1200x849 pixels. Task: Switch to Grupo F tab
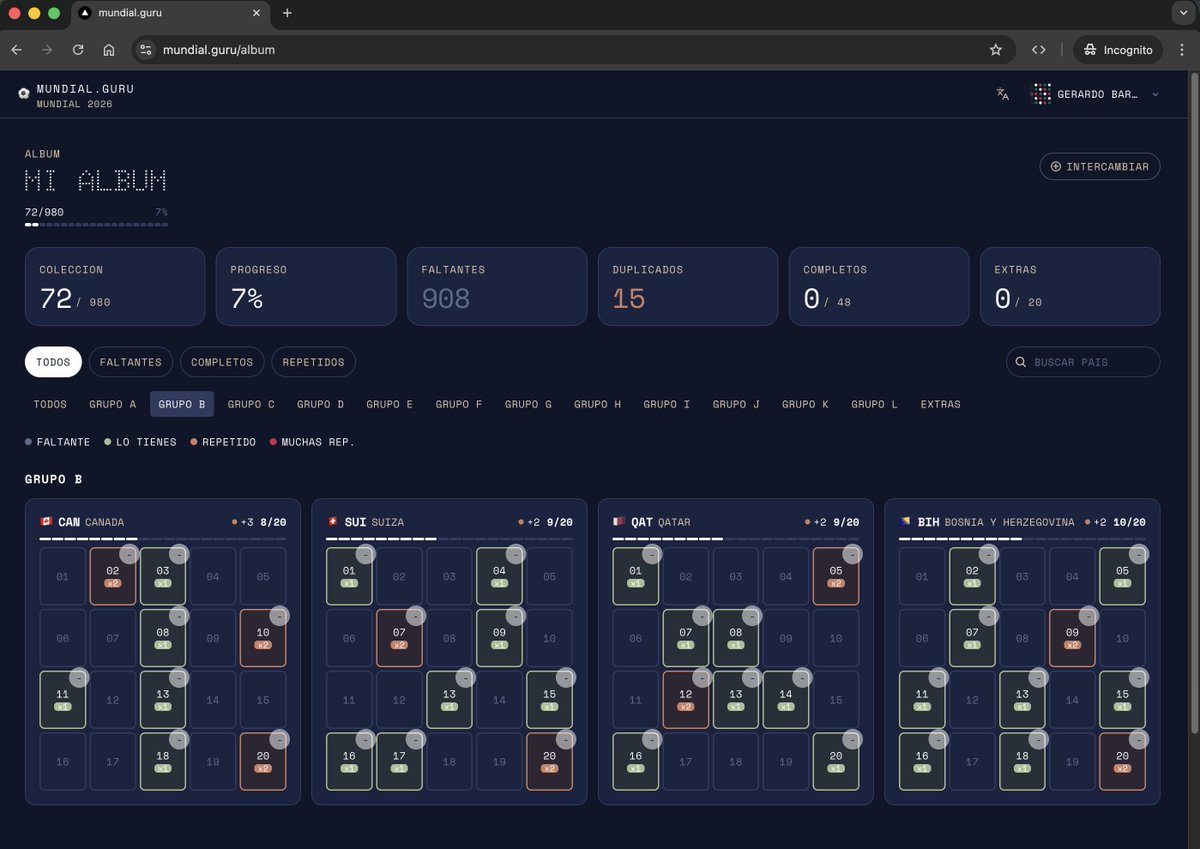tap(459, 404)
